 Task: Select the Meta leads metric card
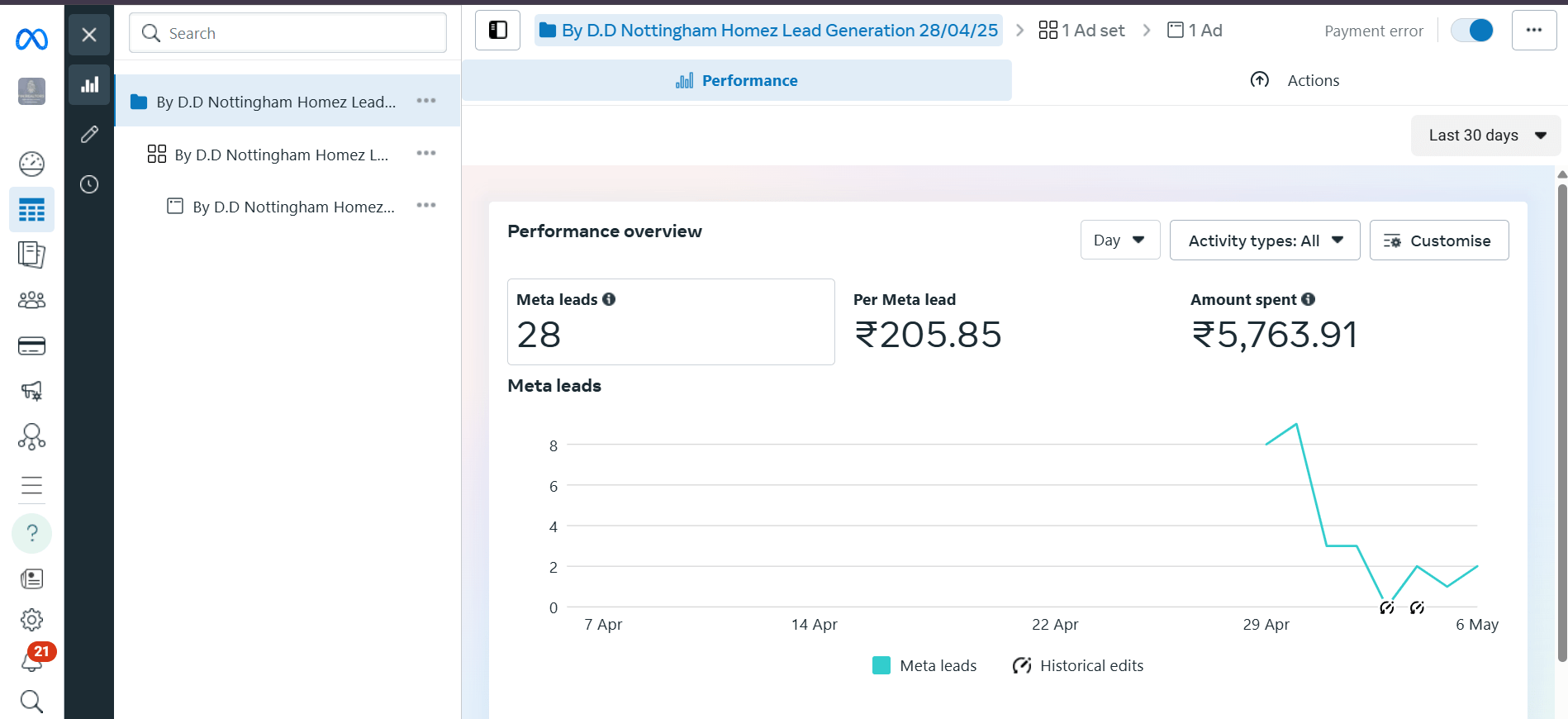[x=671, y=321]
